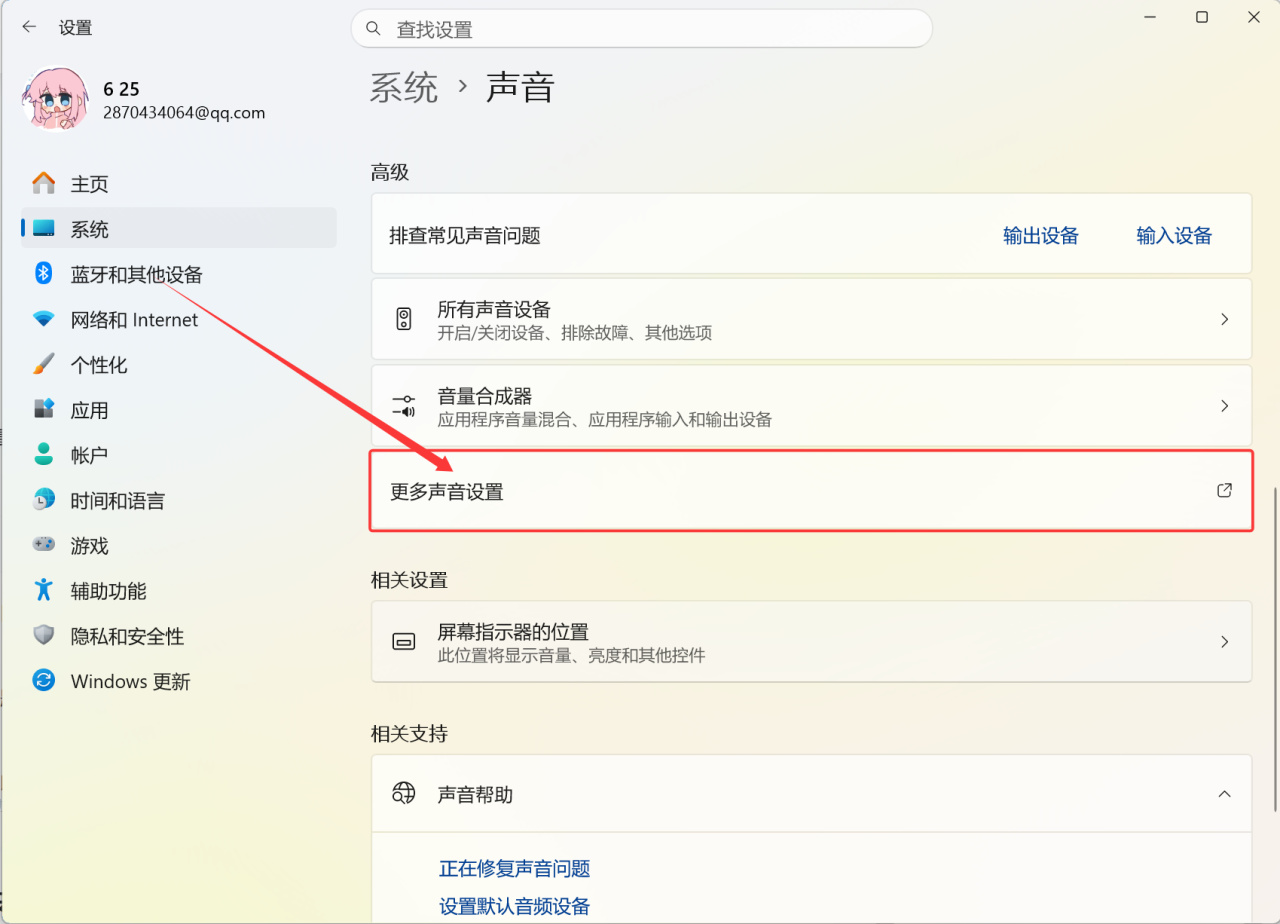This screenshot has width=1280, height=924.
Task: Click the 声音帮助 globe icon
Action: [403, 794]
